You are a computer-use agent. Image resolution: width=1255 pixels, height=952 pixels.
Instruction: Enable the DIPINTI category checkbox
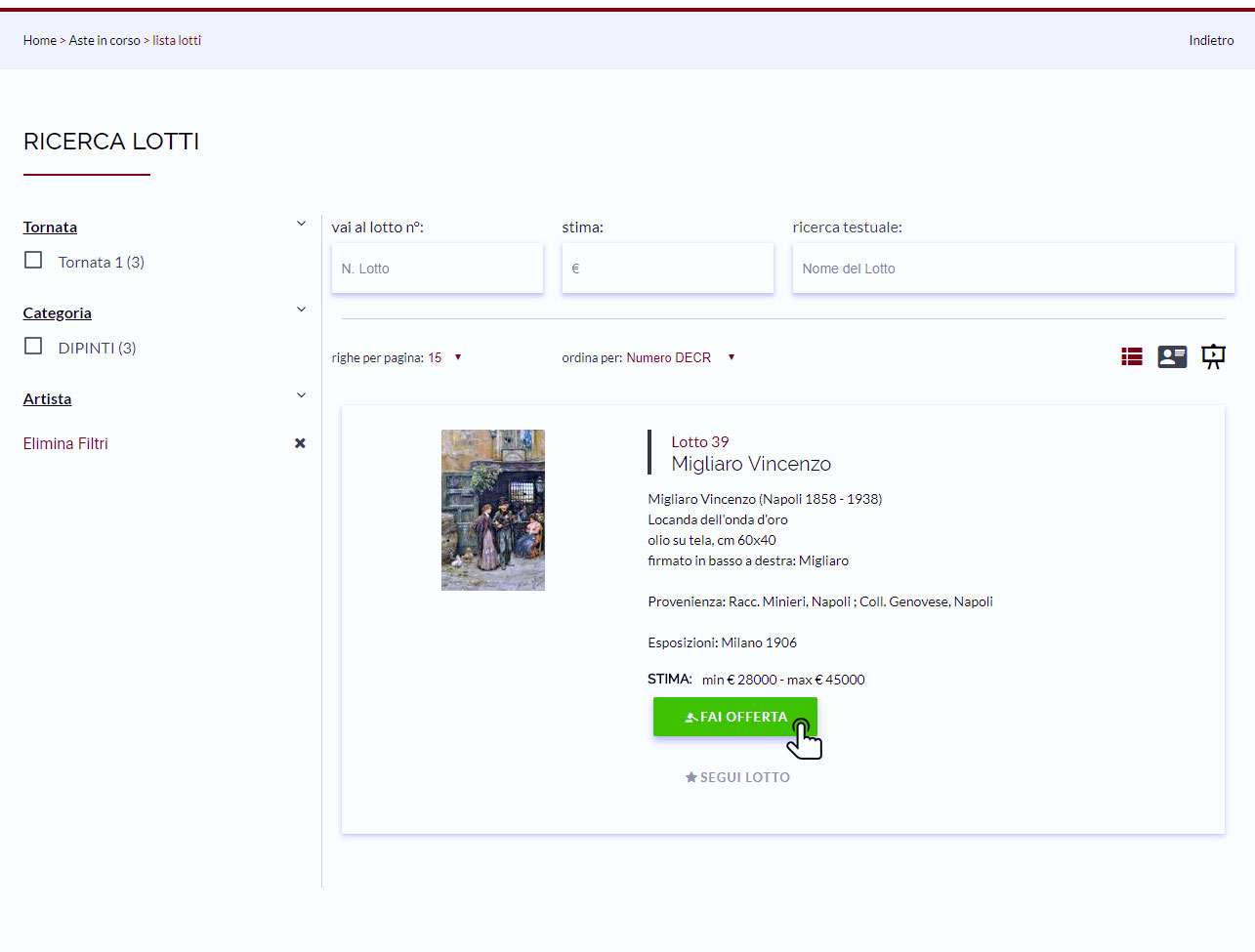point(33,347)
